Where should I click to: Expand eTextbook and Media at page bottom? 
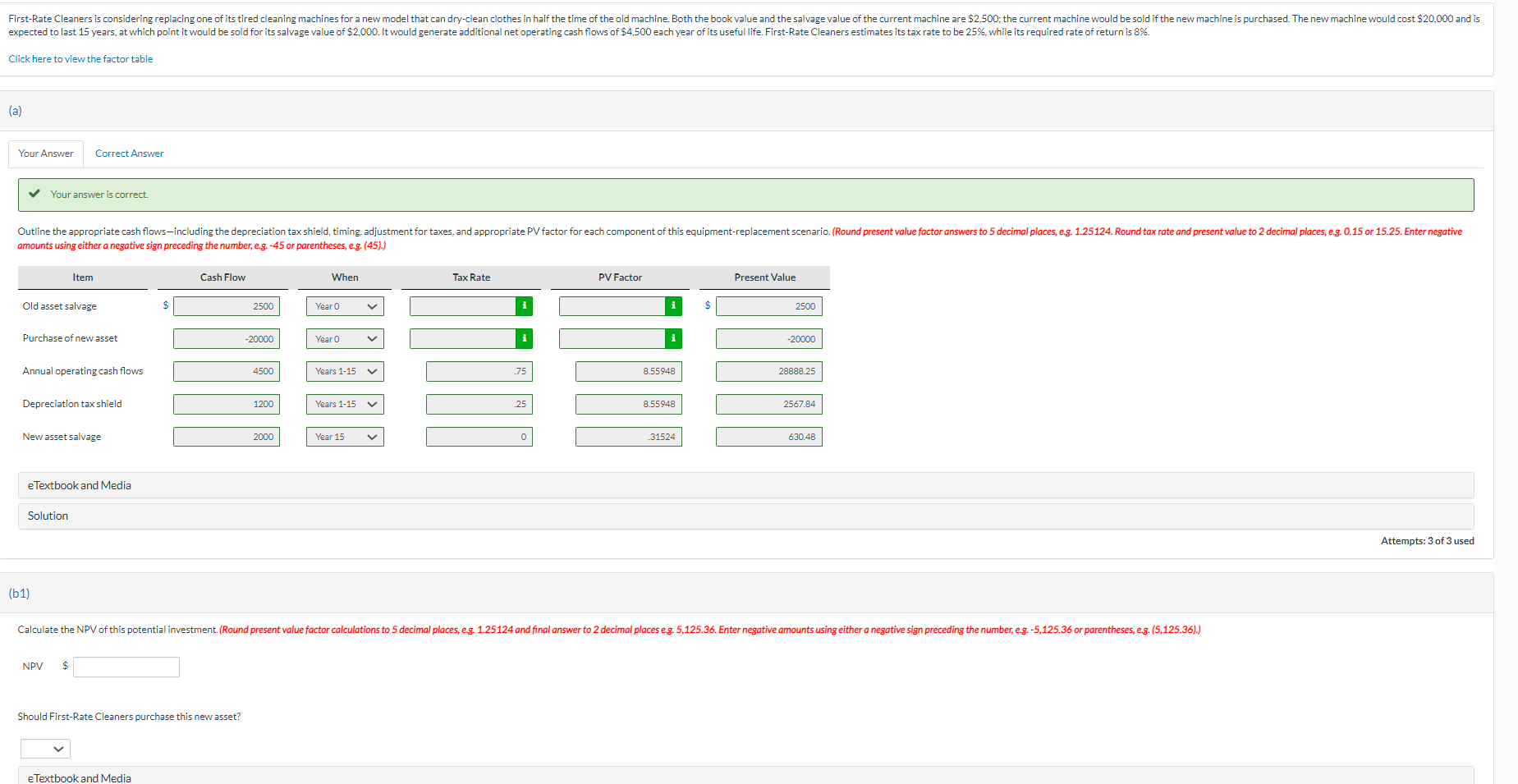[78, 777]
